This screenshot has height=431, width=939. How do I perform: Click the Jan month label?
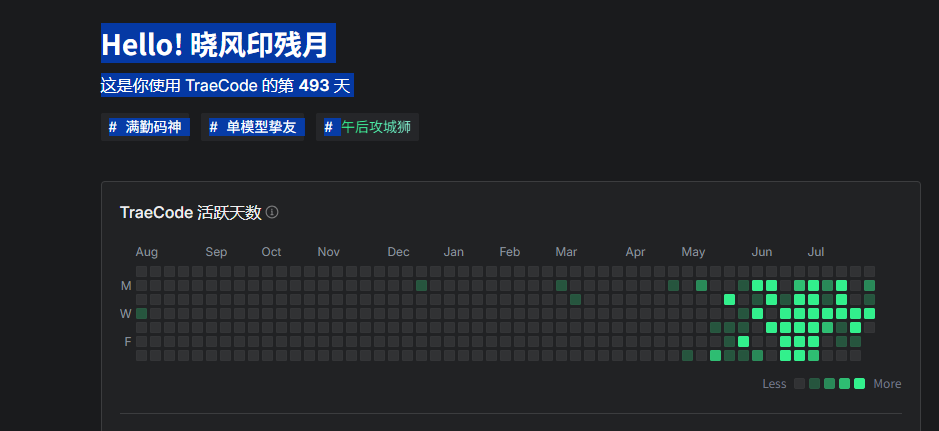point(453,252)
